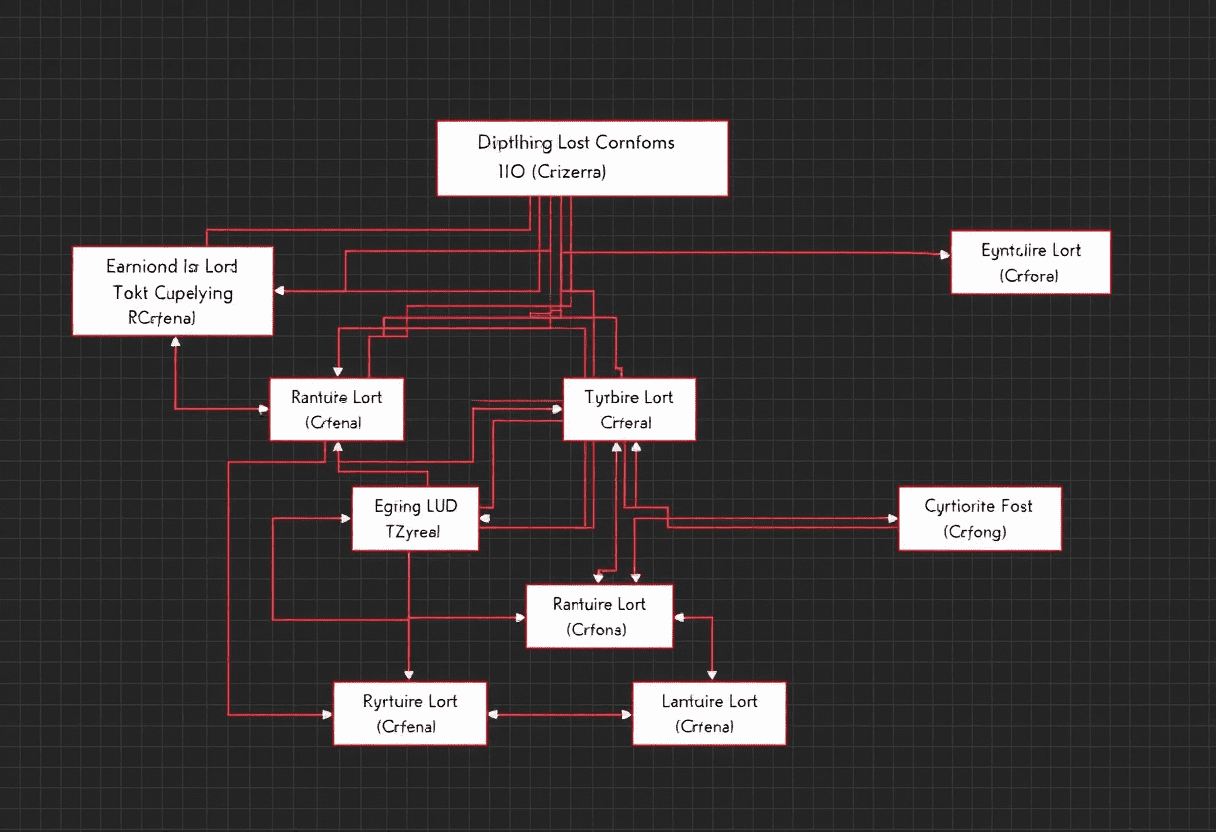Select the Egring LUD TZyreal node

click(415, 518)
